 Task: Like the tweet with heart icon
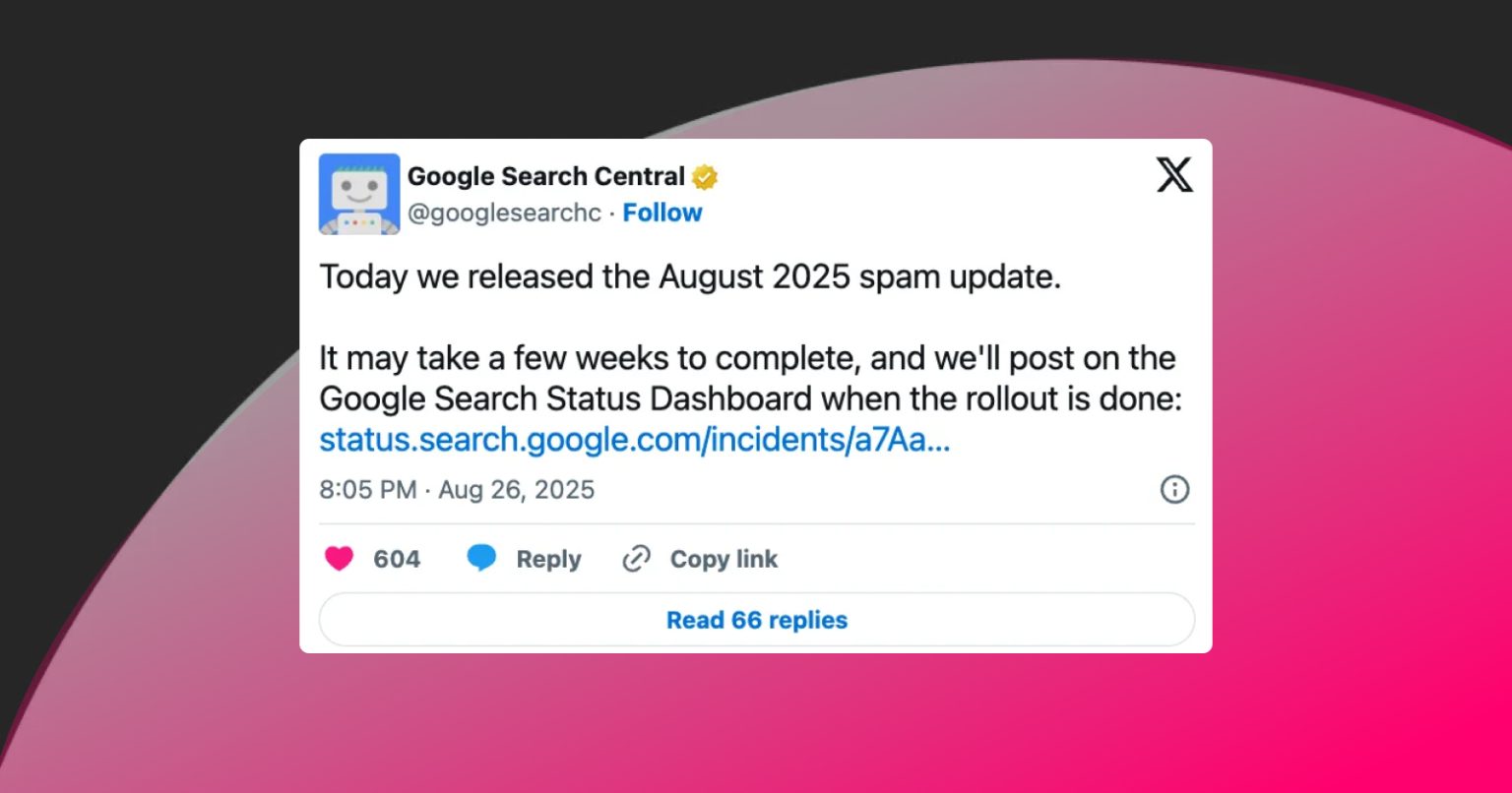(x=339, y=559)
